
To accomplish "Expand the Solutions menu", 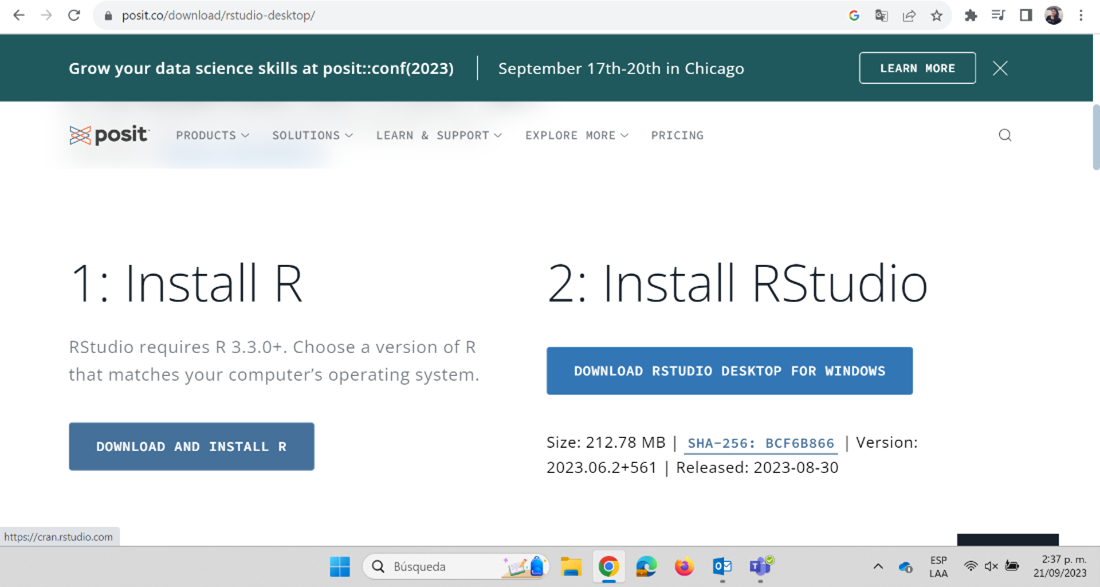I will pos(313,135).
